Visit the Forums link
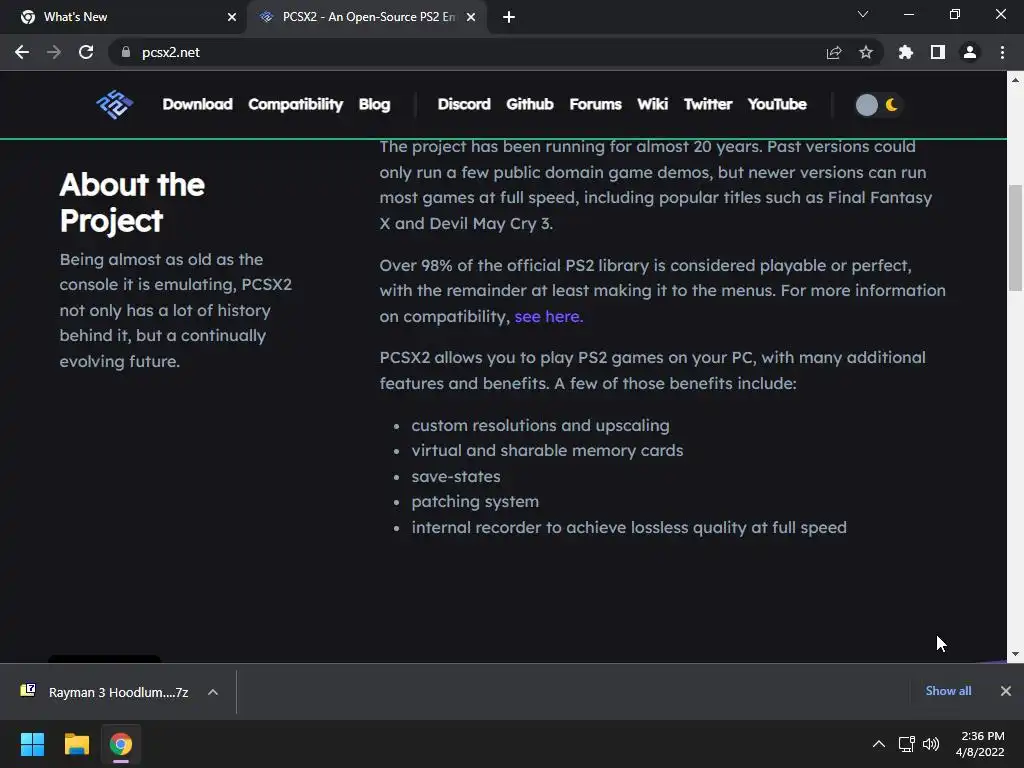Viewport: 1024px width, 768px height. click(596, 104)
